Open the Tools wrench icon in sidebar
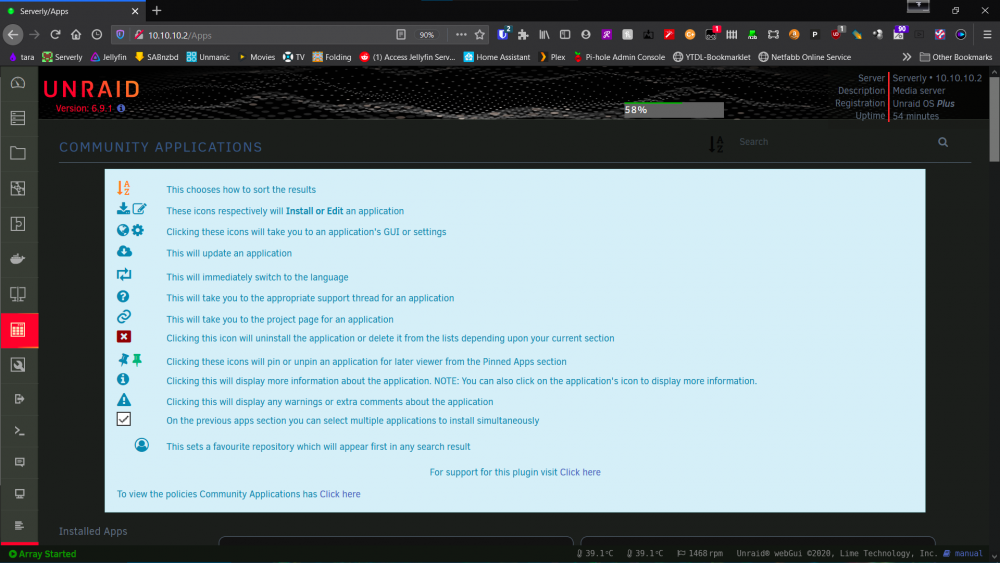Image resolution: width=1000 pixels, height=563 pixels. tap(18, 365)
